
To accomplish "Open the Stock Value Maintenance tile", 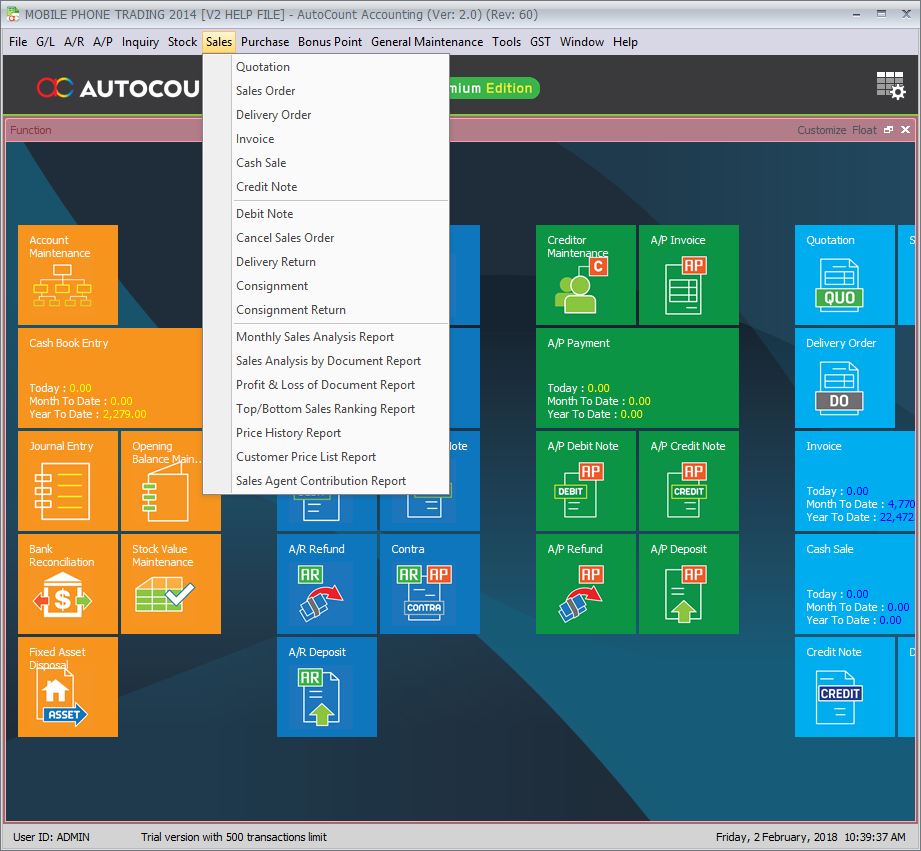I will 170,584.
